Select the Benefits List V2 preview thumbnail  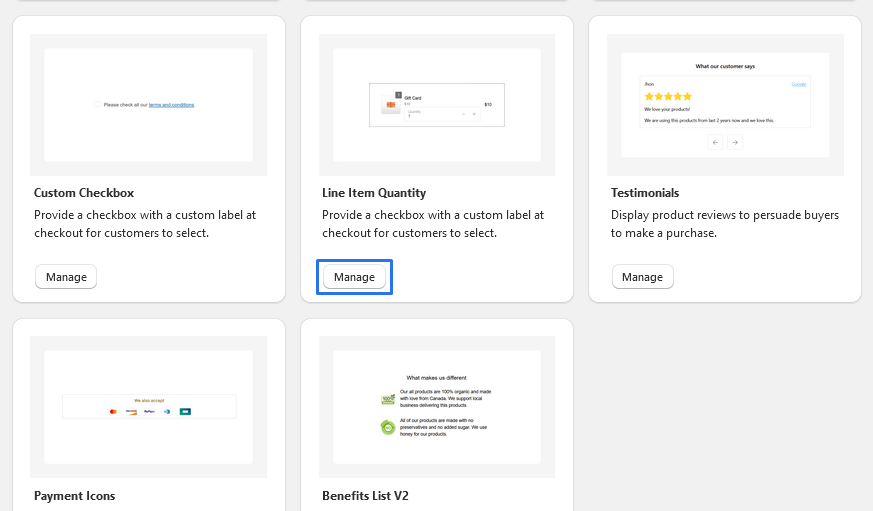coord(436,406)
